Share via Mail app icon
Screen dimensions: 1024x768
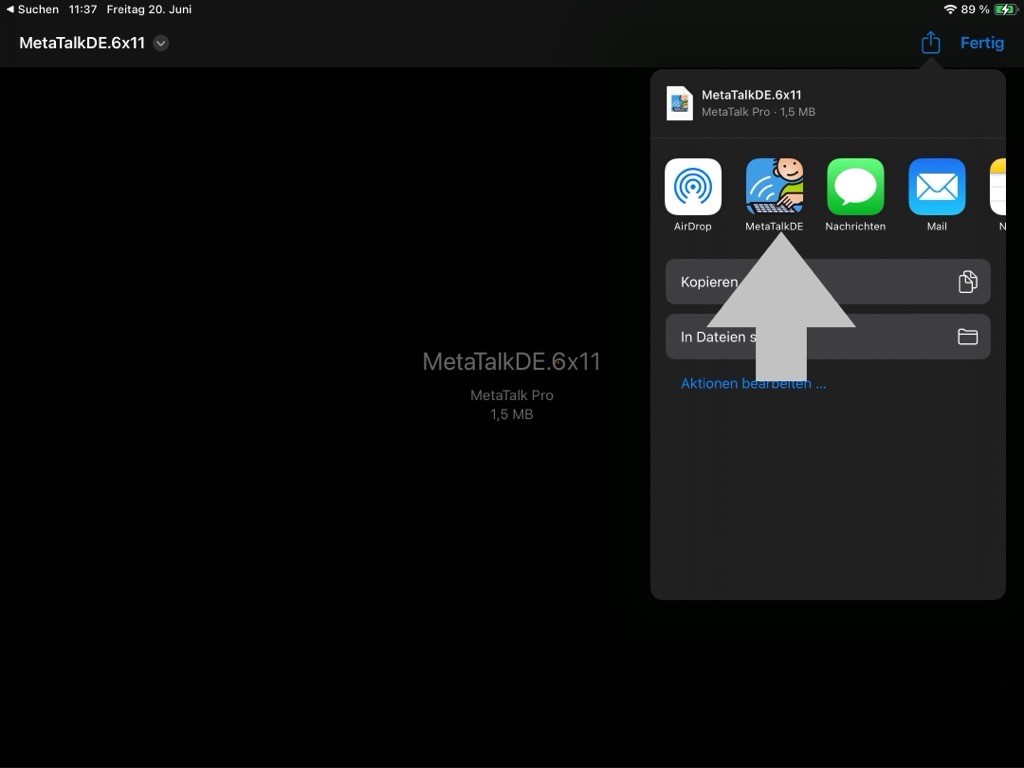point(936,187)
